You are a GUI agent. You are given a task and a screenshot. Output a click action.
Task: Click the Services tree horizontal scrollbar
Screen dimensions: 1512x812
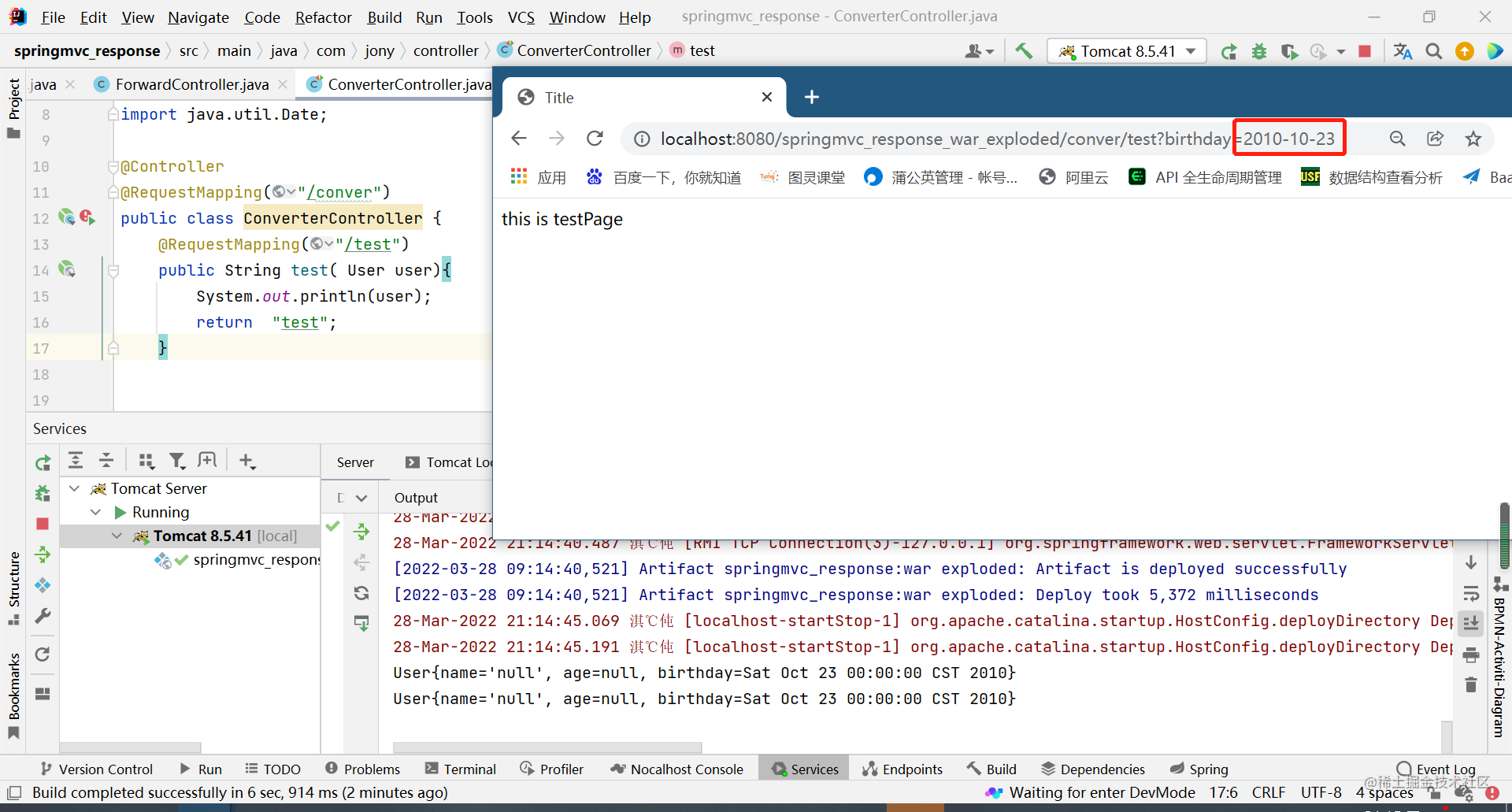click(131, 747)
